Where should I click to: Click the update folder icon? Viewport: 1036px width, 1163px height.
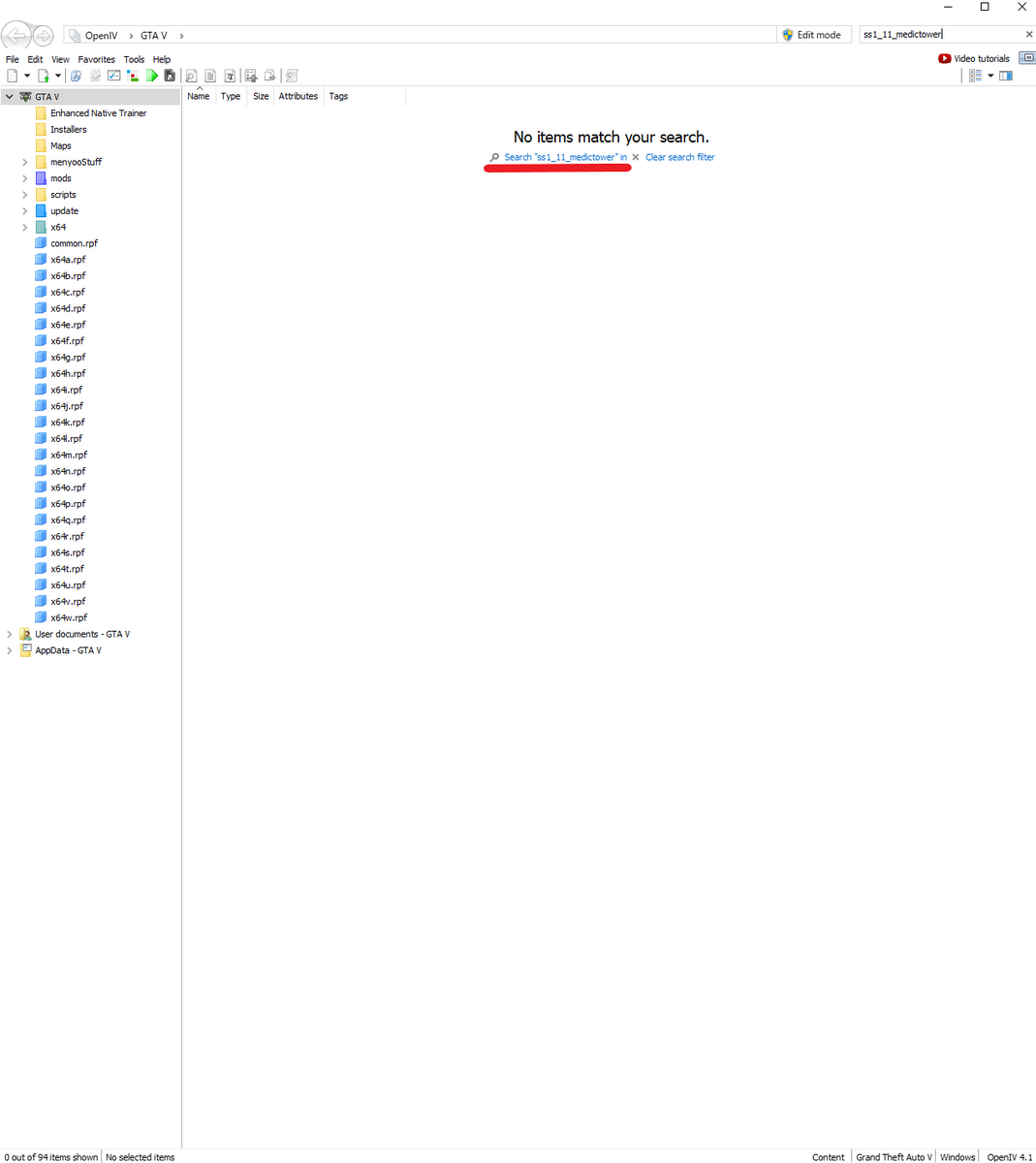tap(41, 210)
